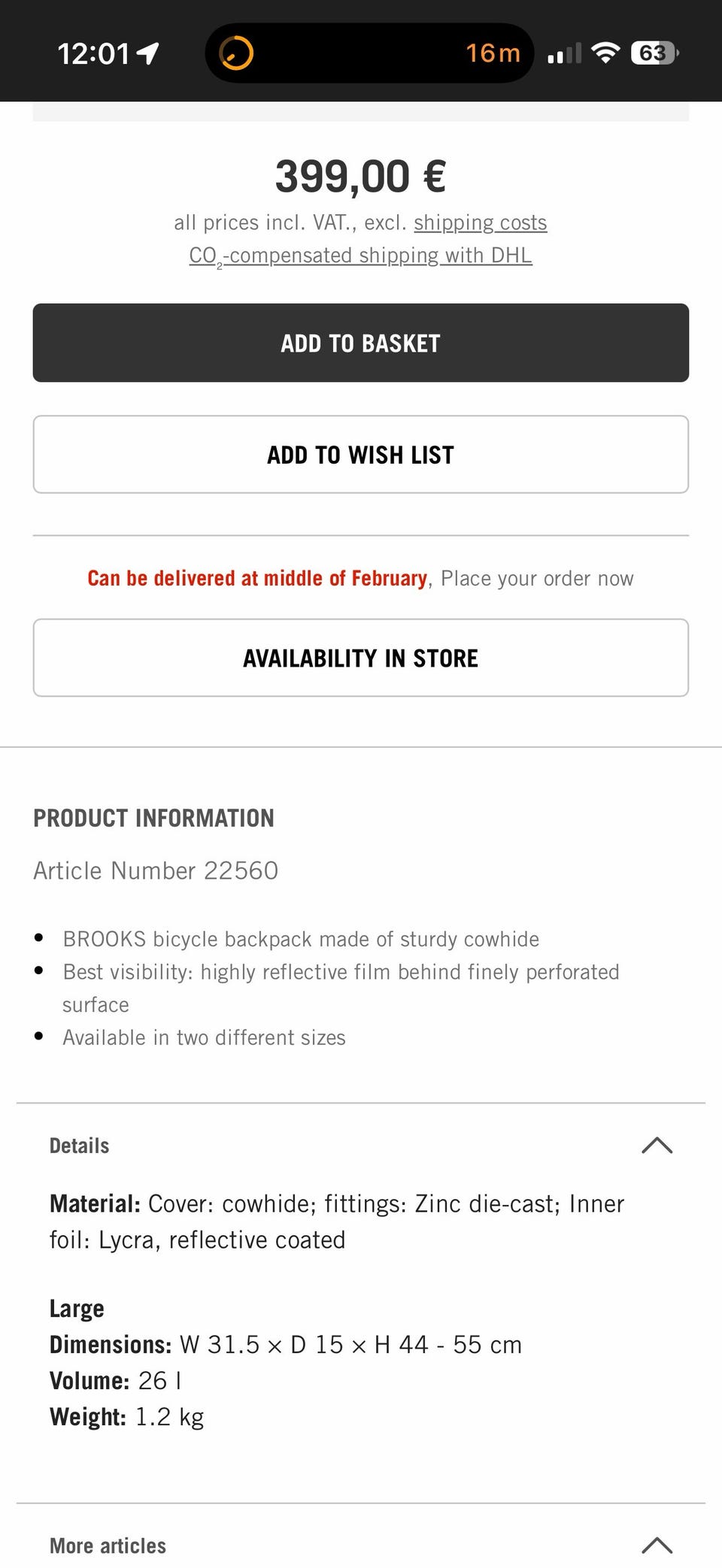Tap the Wi-Fi status icon

[605, 53]
